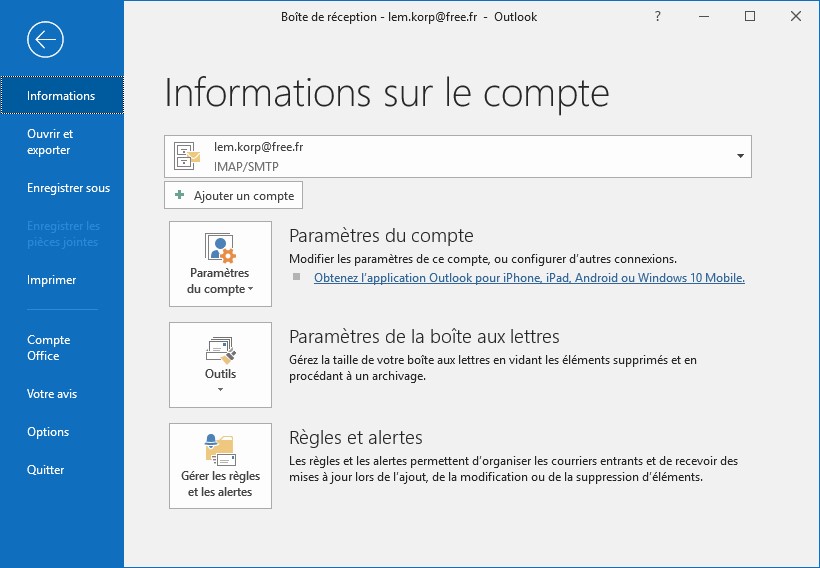
Task: Go to Ouvrir et exporter
Action: click(x=50, y=142)
